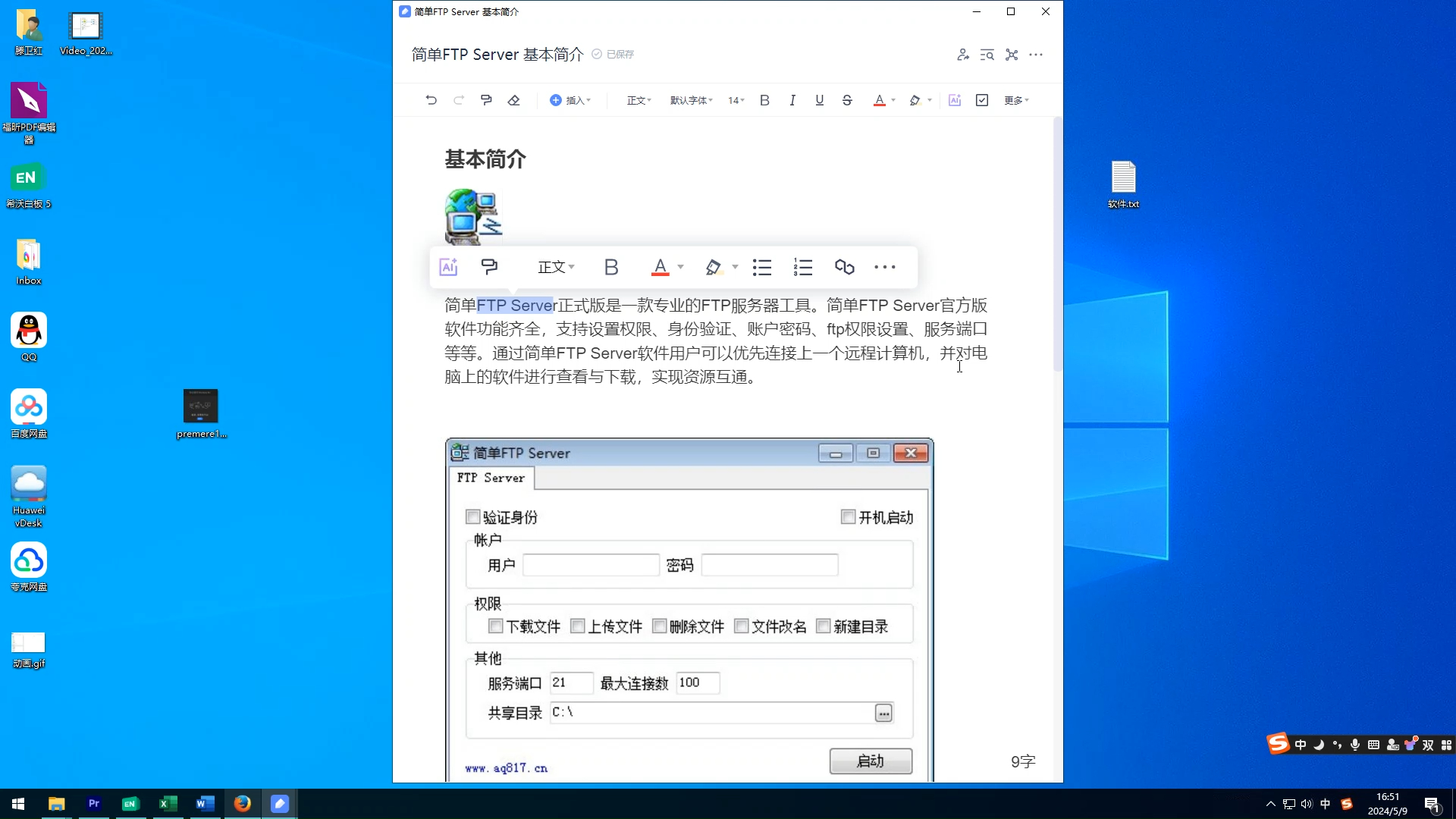Select the embedded 简单FTP Server screenshot image
The image size is (1456, 819).
689,610
